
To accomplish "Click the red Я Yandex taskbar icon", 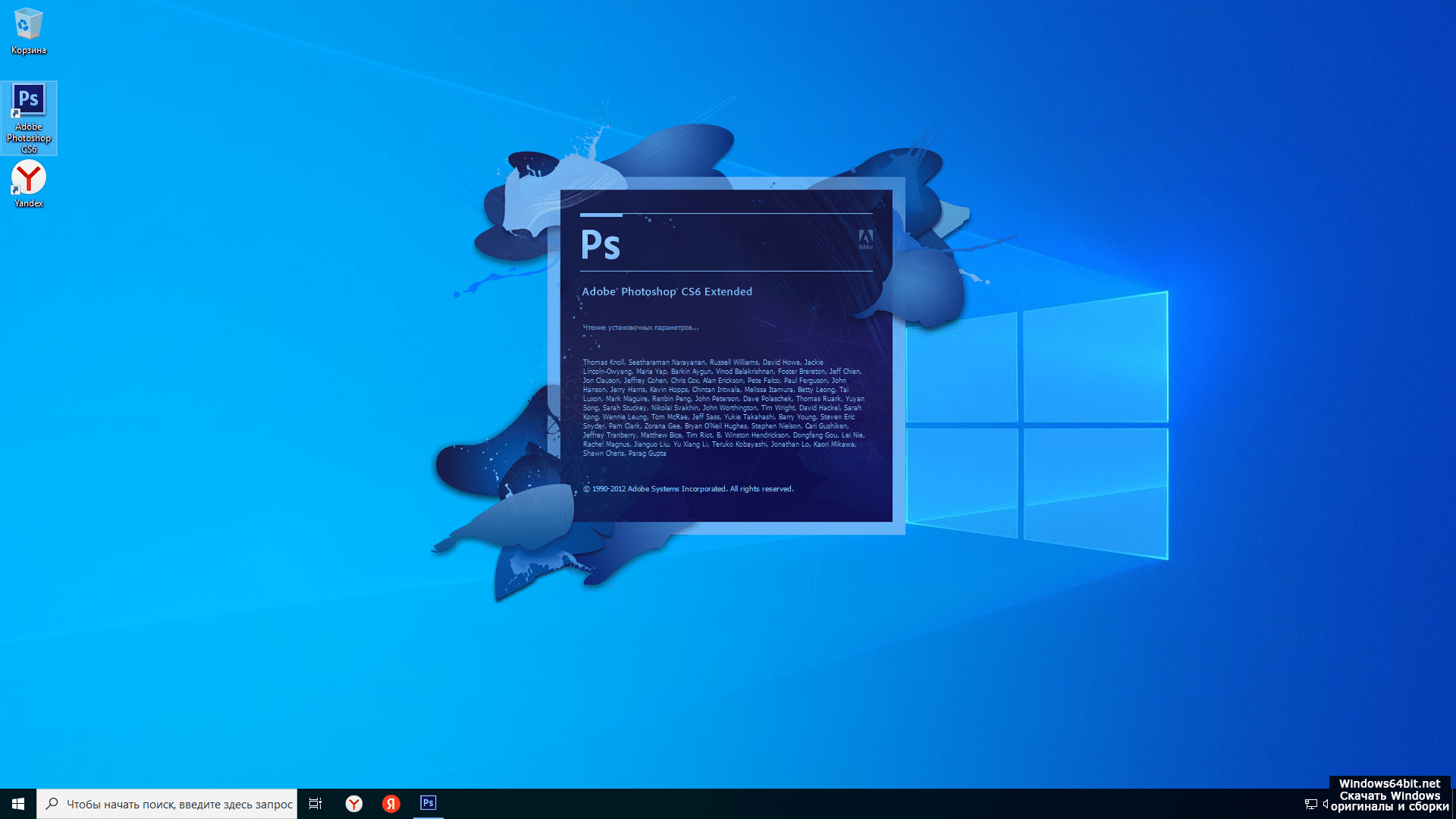I will pyautogui.click(x=391, y=804).
